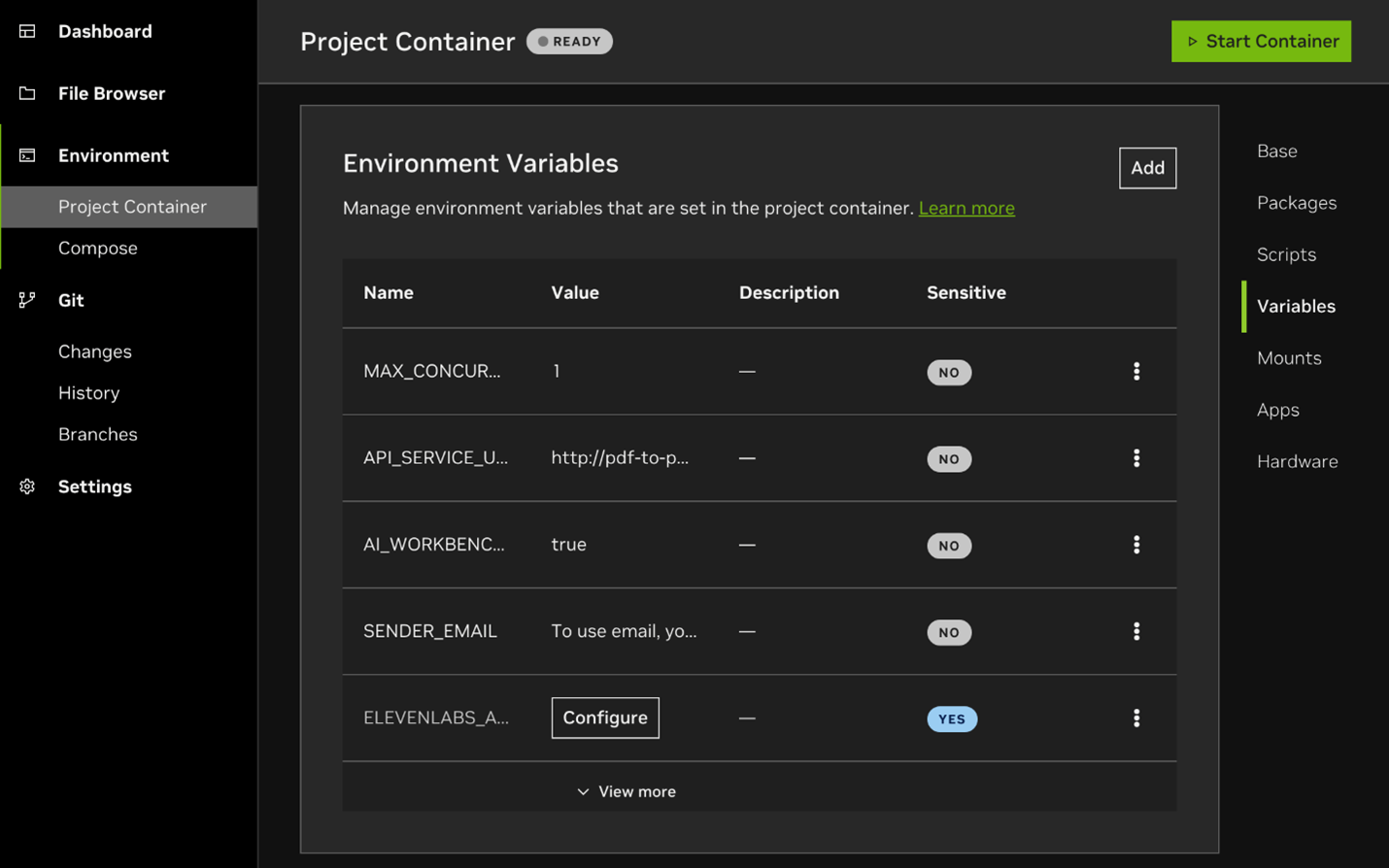The image size is (1389, 868).
Task: Open Project Container in the sidebar
Action: click(129, 207)
